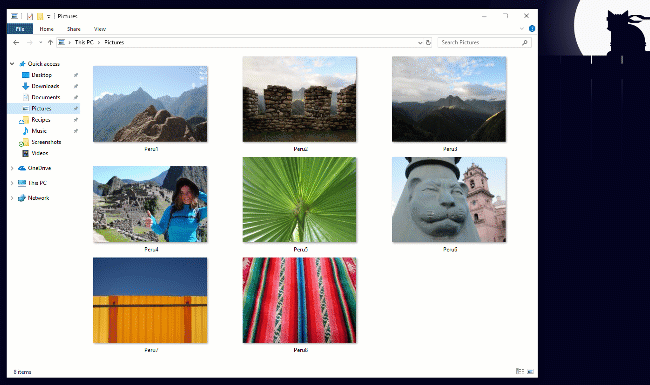
Task: Select the Peru7 yellow wall thumbnail
Action: point(150,300)
